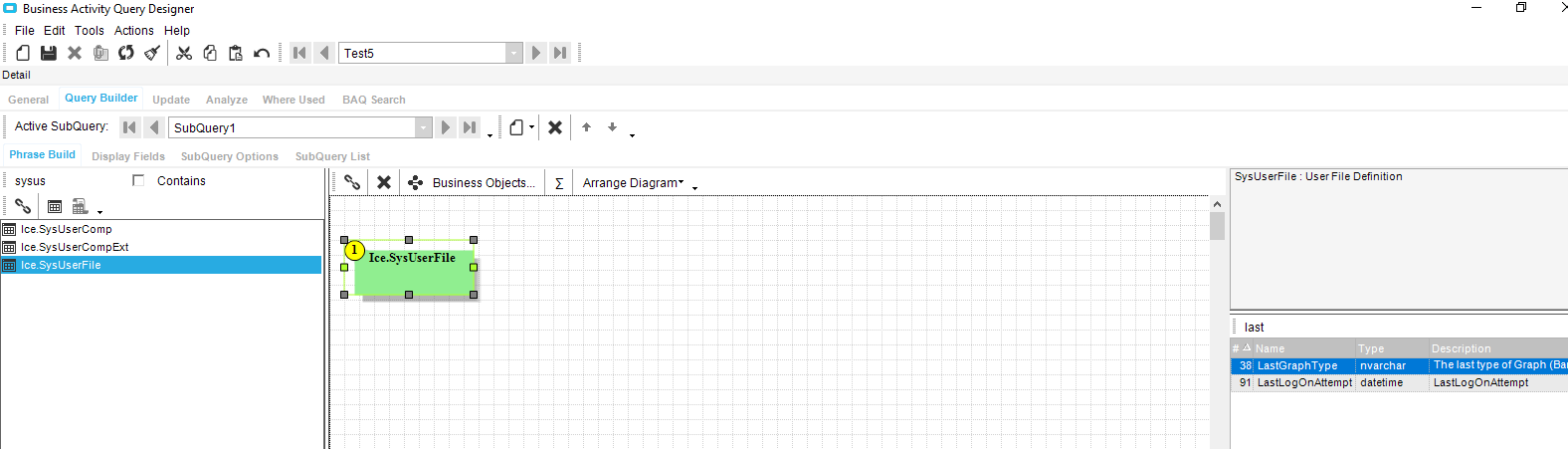The width and height of the screenshot is (1568, 449).
Task: Open the SubQuery List sub-tab
Action: (332, 156)
